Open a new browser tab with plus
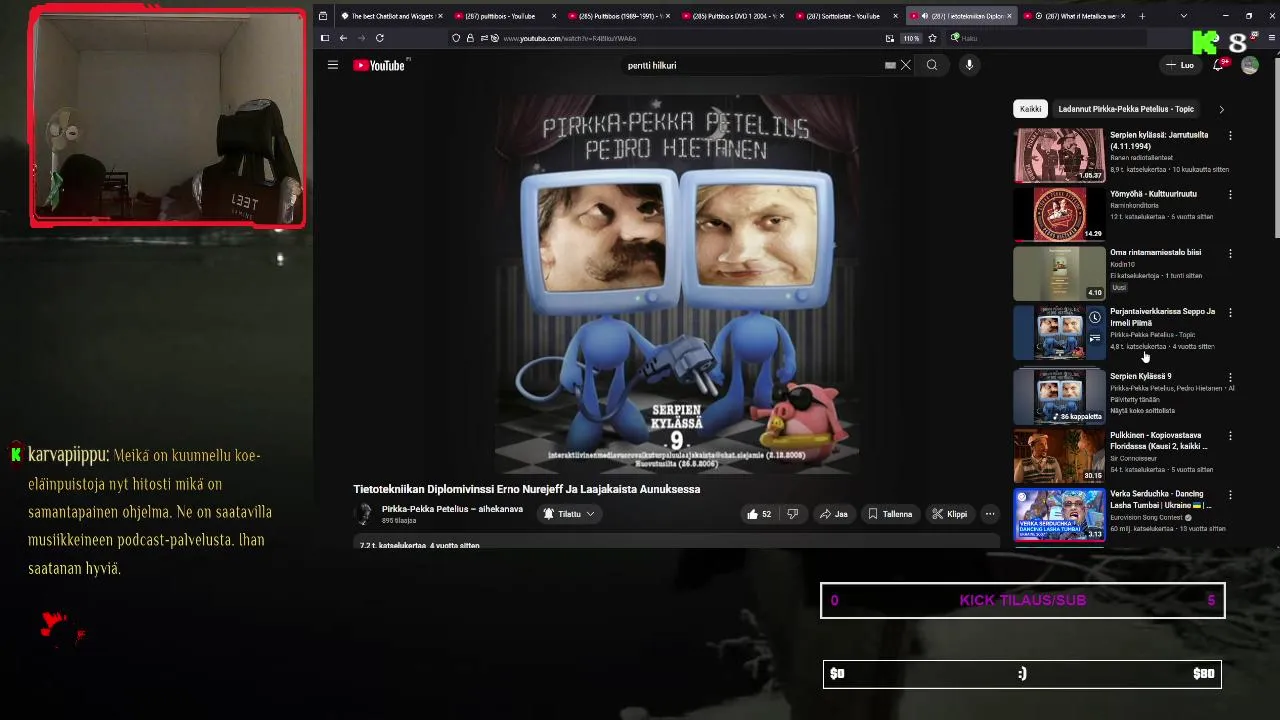Viewport: 1280px width, 720px height. [x=1142, y=16]
